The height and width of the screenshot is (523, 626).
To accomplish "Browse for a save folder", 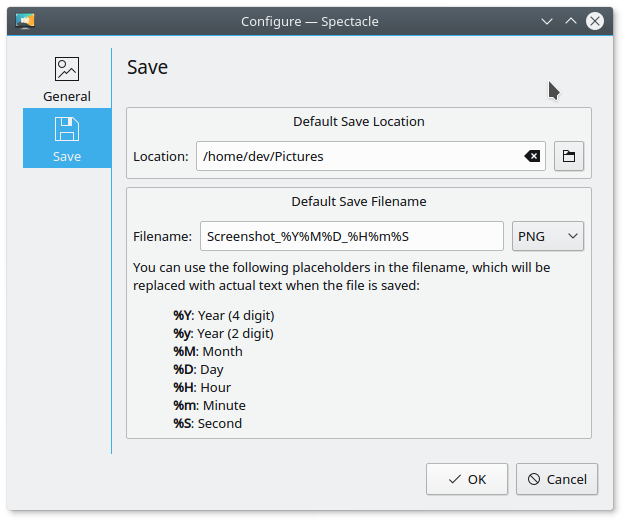I will coord(569,156).
